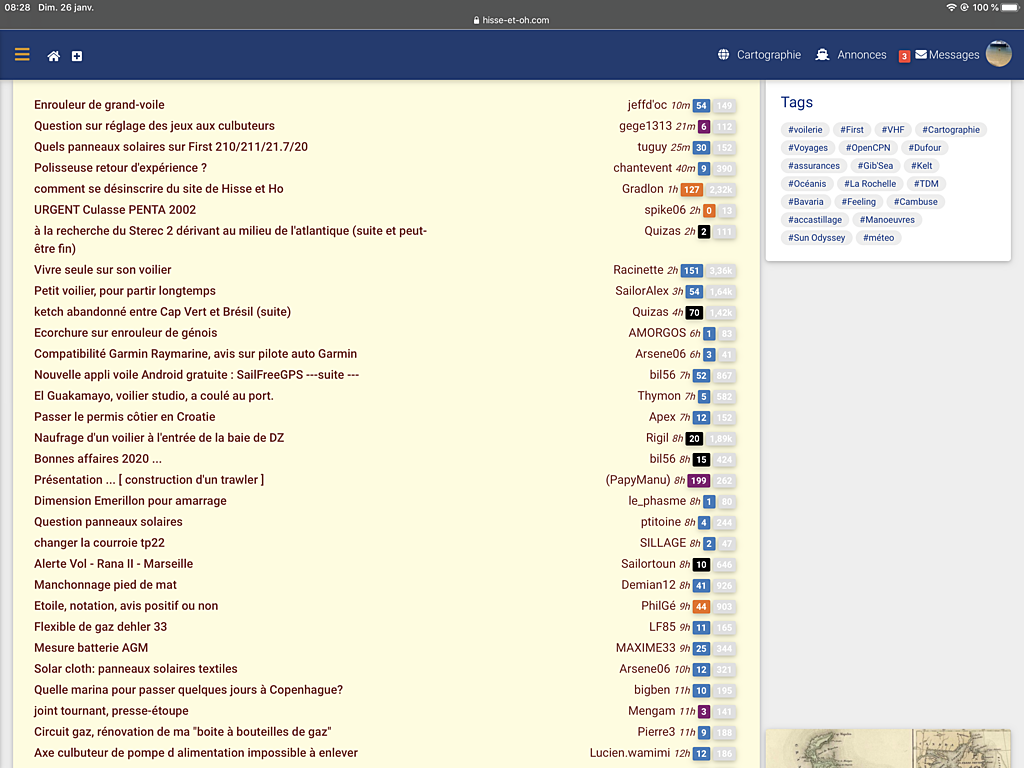Open the Cartographie menu item

768,55
